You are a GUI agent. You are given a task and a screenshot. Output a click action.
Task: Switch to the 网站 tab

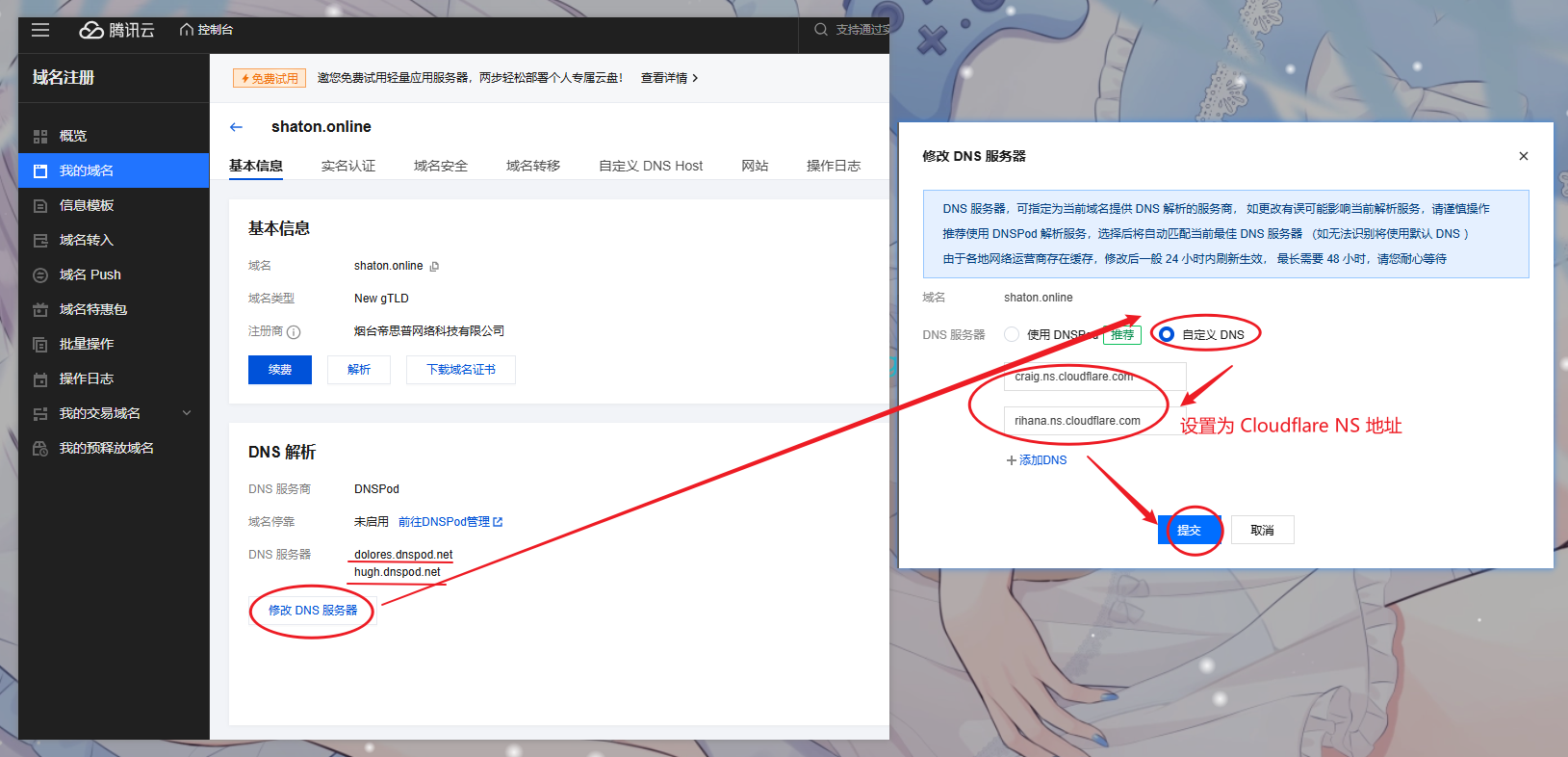[755, 166]
